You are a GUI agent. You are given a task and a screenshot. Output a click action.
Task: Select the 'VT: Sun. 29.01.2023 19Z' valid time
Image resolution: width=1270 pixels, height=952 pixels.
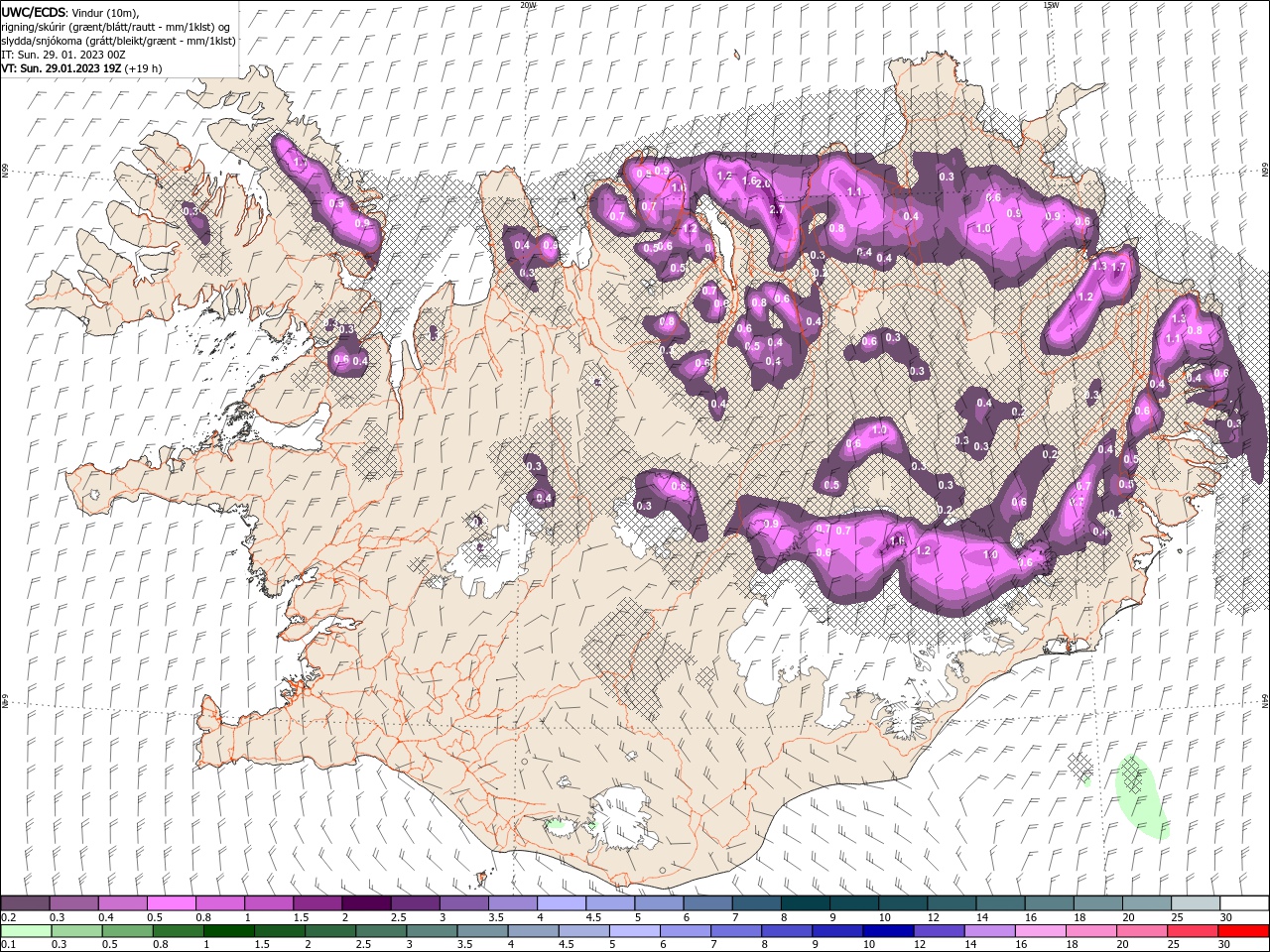pyautogui.click(x=62, y=68)
